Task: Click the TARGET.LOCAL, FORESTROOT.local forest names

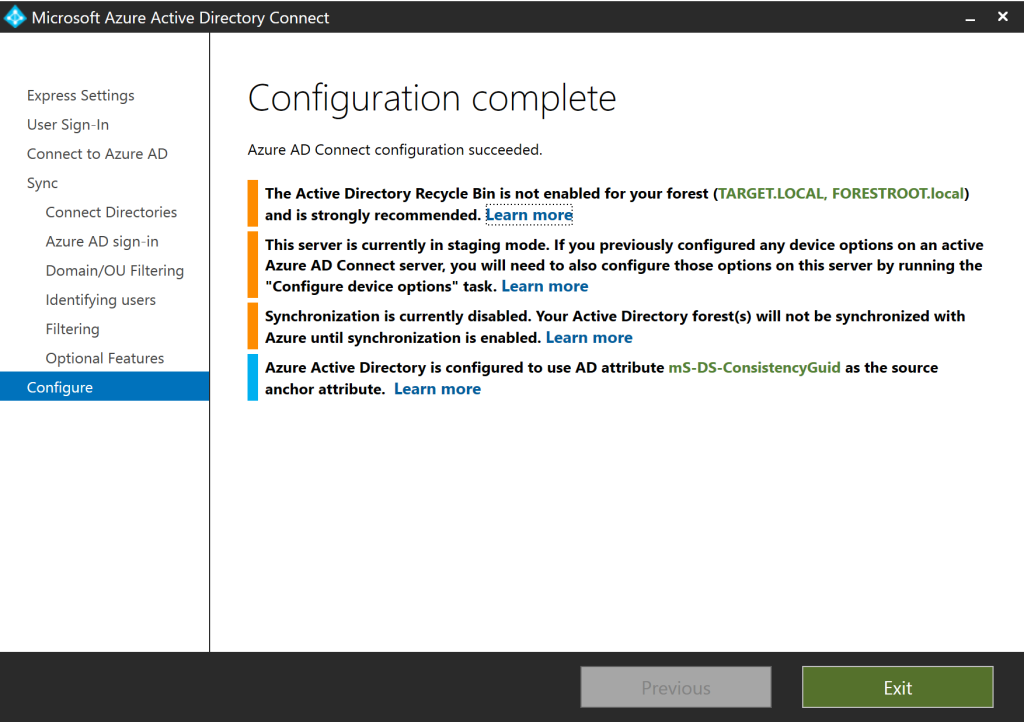Action: point(841,194)
